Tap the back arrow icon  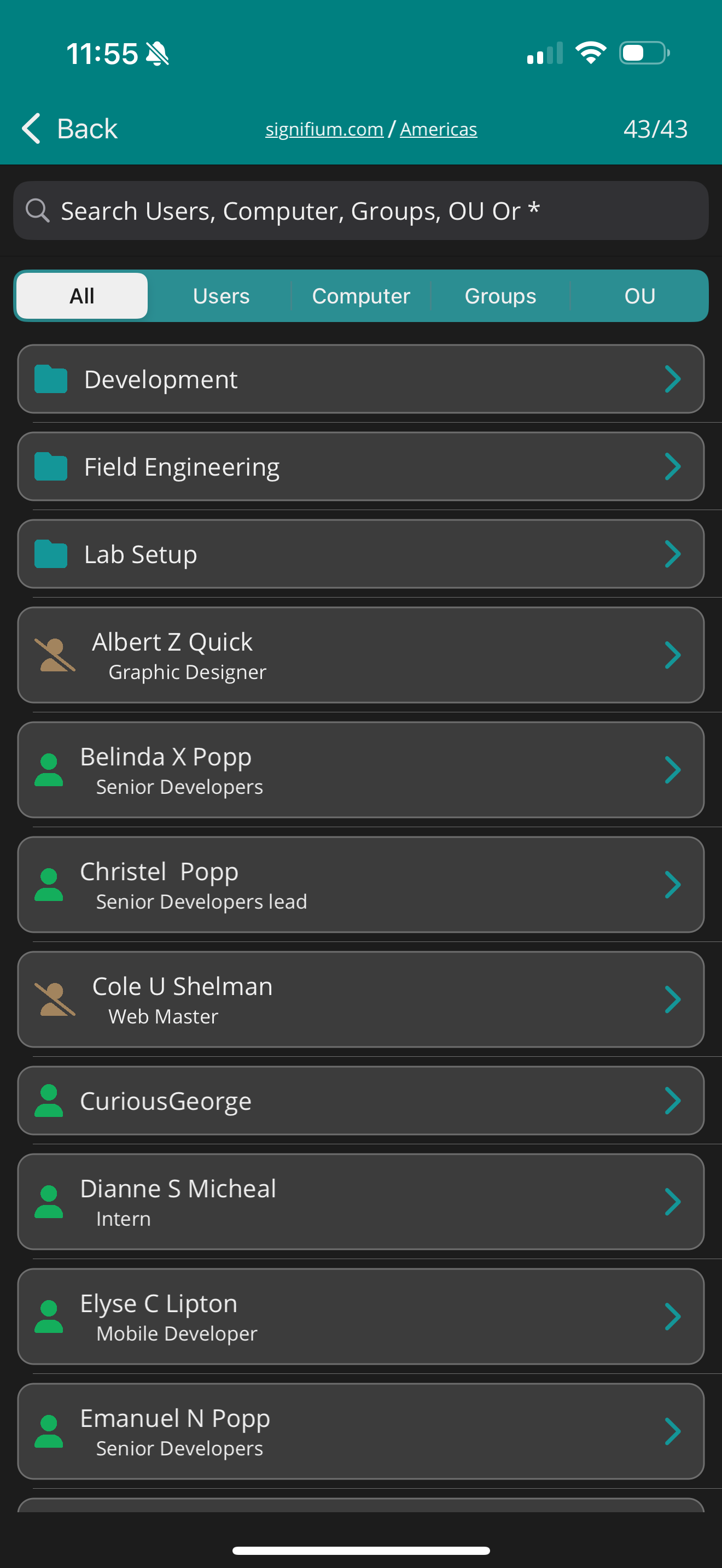pyautogui.click(x=31, y=128)
